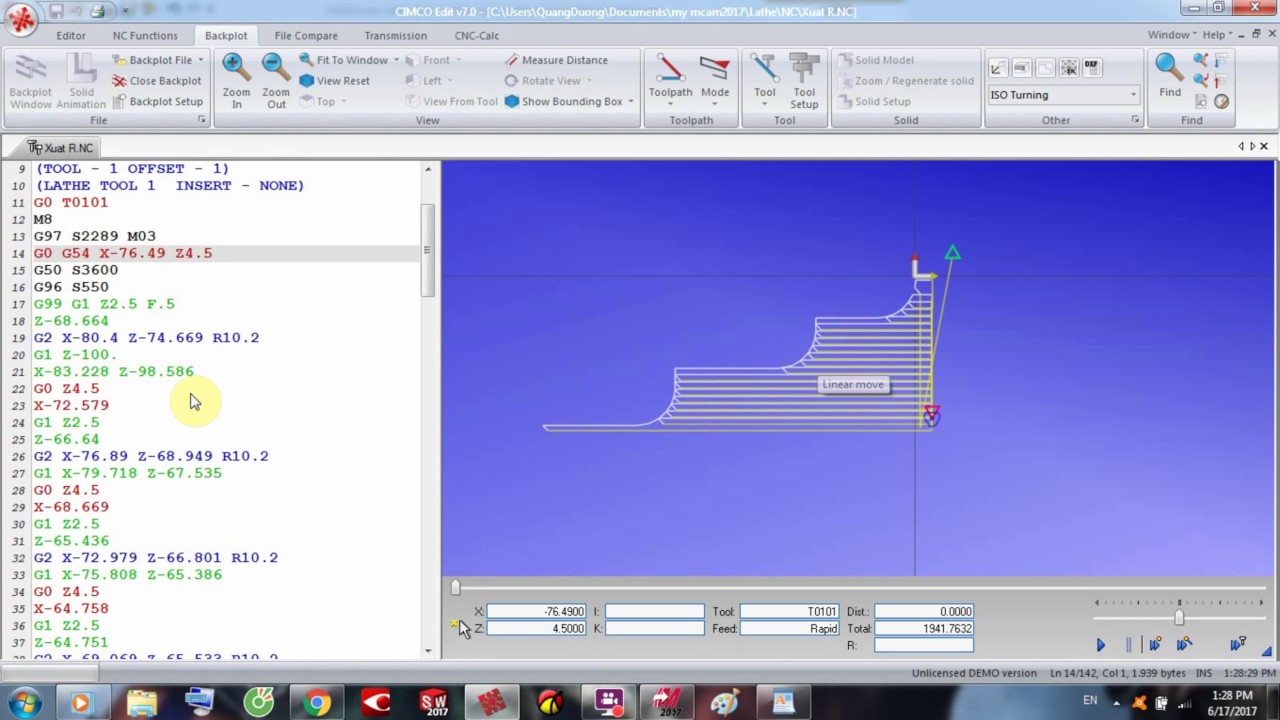Start Solid Animation

pos(81,80)
